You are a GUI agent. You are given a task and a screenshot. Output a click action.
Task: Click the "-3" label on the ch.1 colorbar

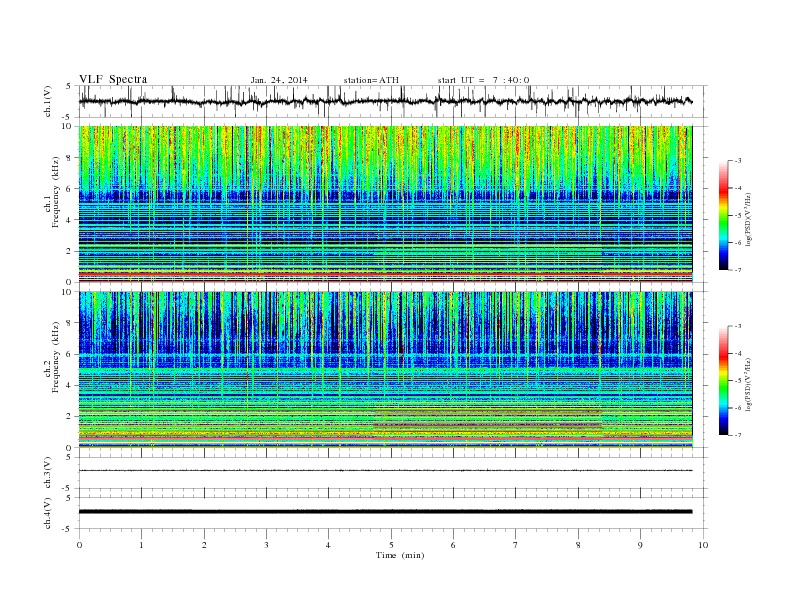point(738,161)
